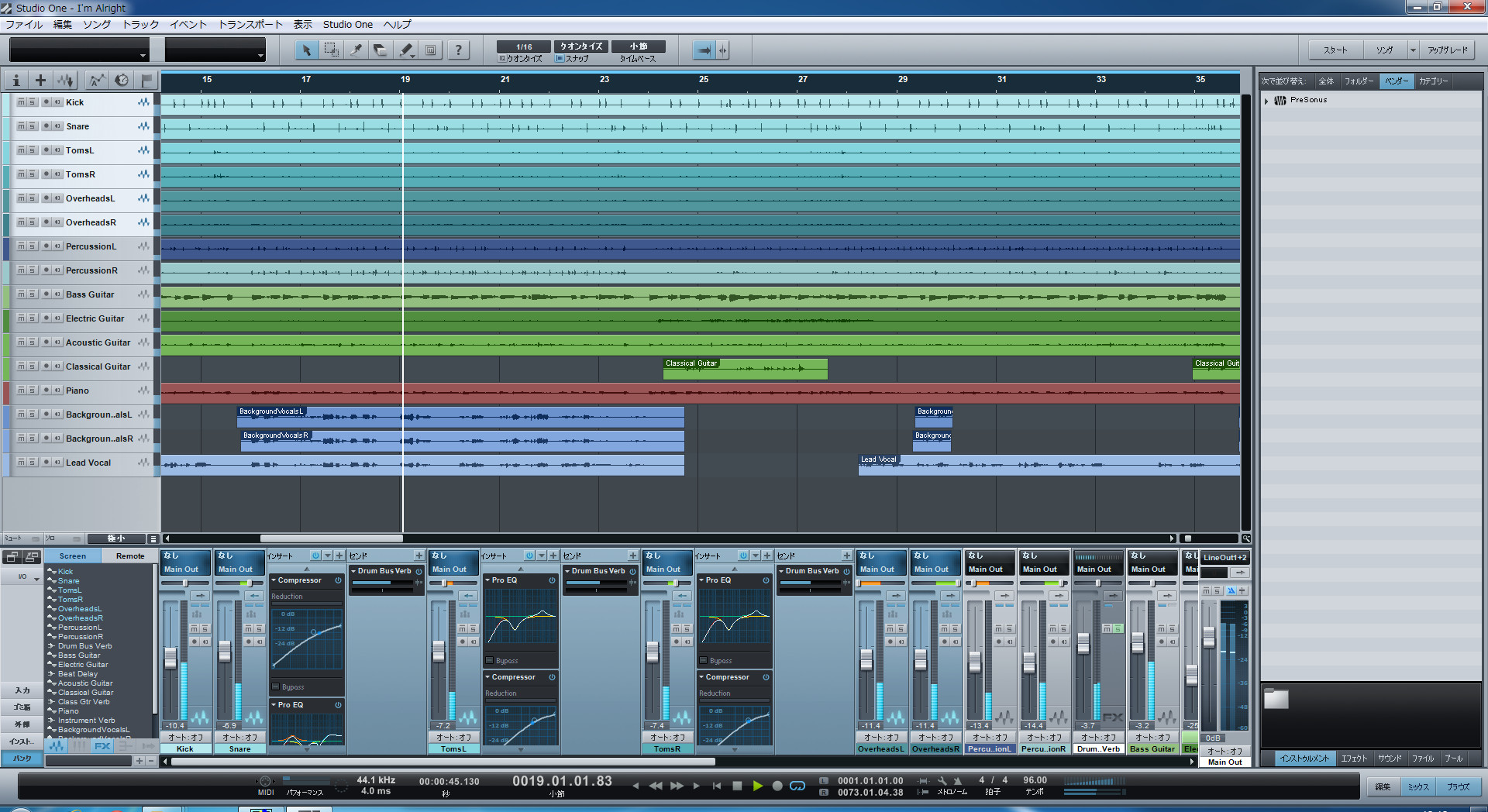Click bar 21 on the timeline ruler

tap(505, 80)
